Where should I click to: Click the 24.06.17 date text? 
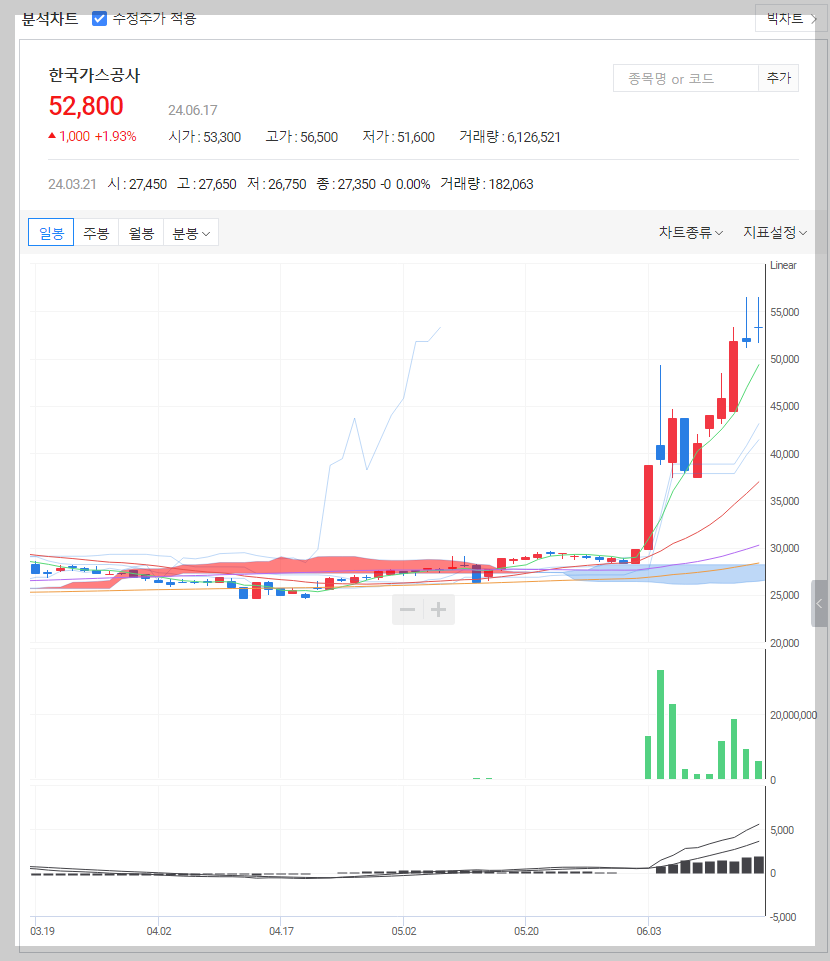[x=192, y=110]
